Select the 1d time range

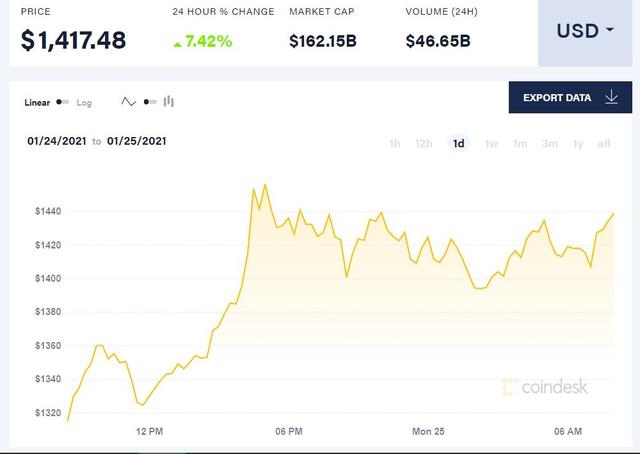(459, 143)
